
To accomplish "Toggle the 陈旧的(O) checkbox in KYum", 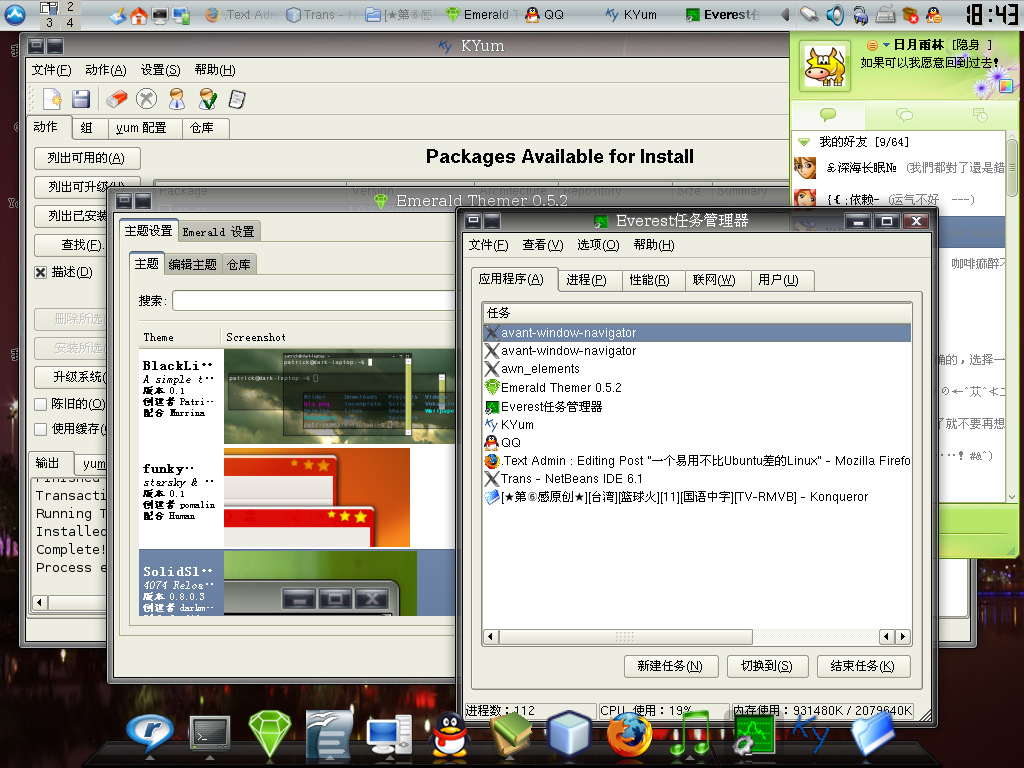I will tap(40, 404).
